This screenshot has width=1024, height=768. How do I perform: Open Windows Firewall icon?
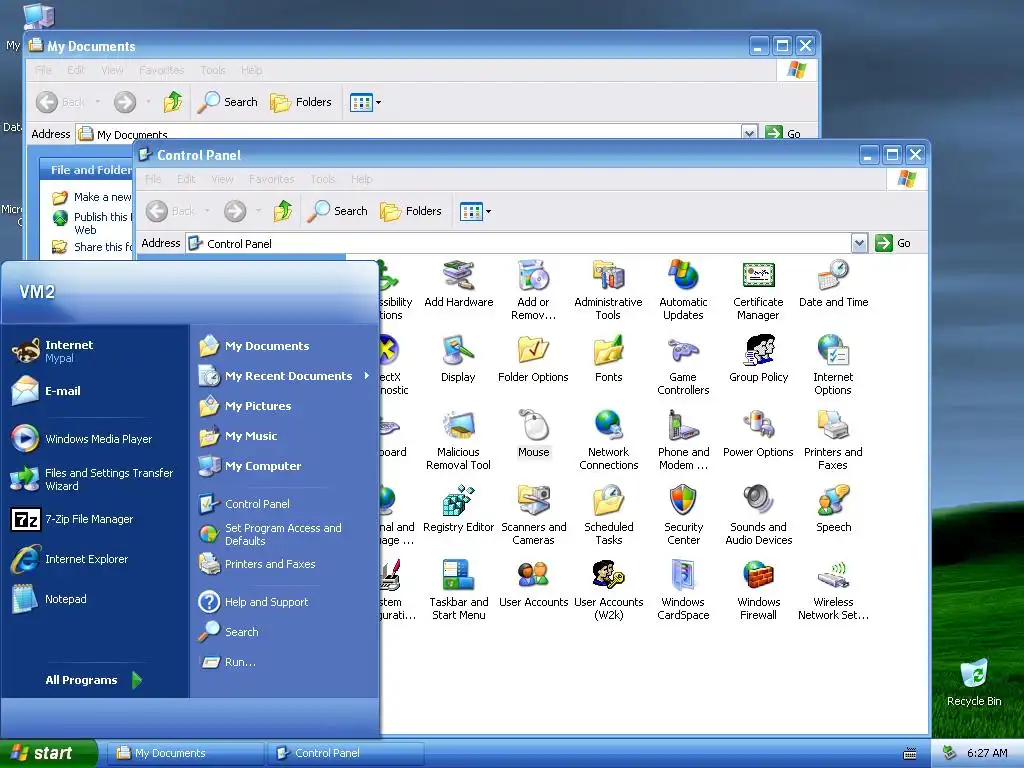point(758,590)
